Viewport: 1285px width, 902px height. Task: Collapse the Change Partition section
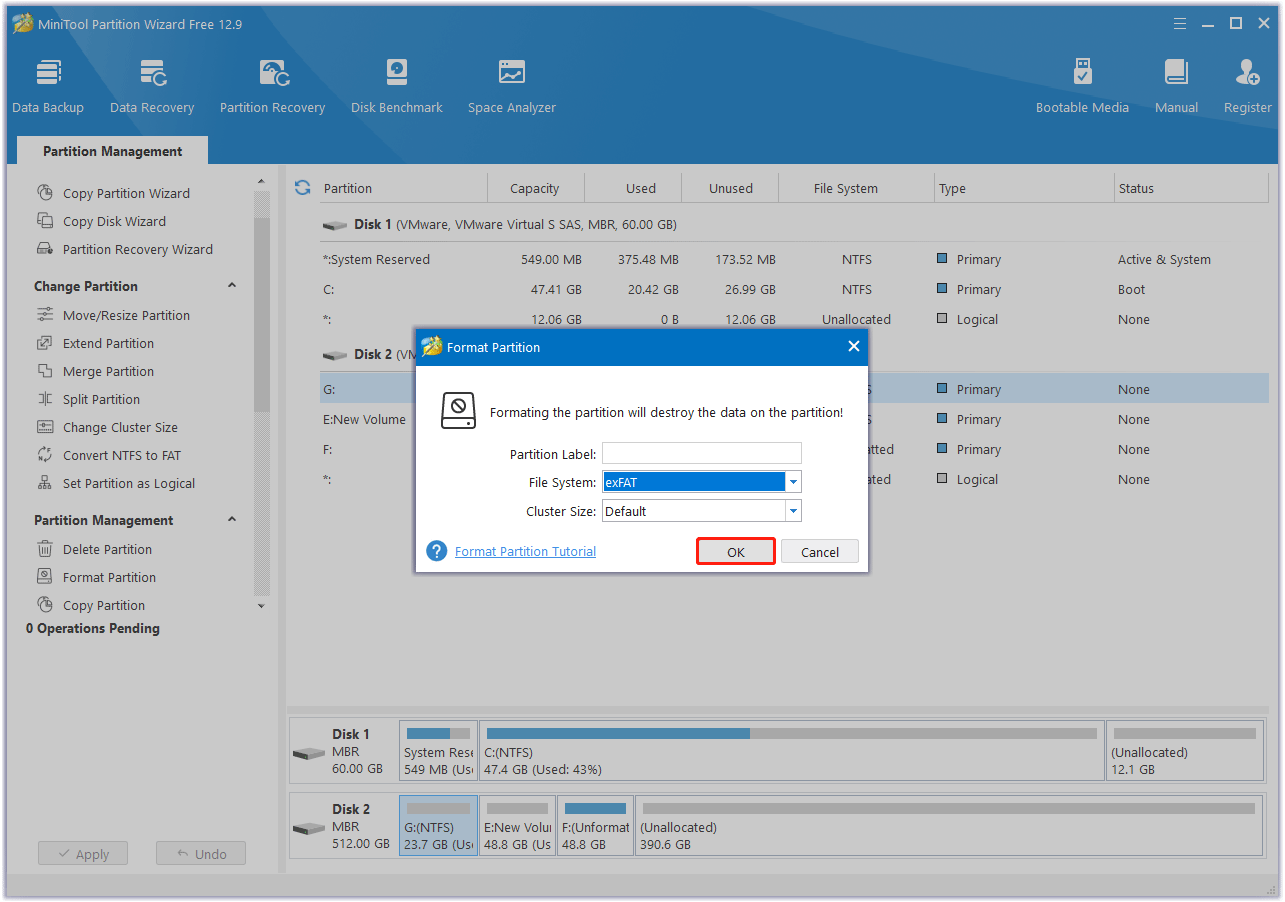pyautogui.click(x=232, y=286)
